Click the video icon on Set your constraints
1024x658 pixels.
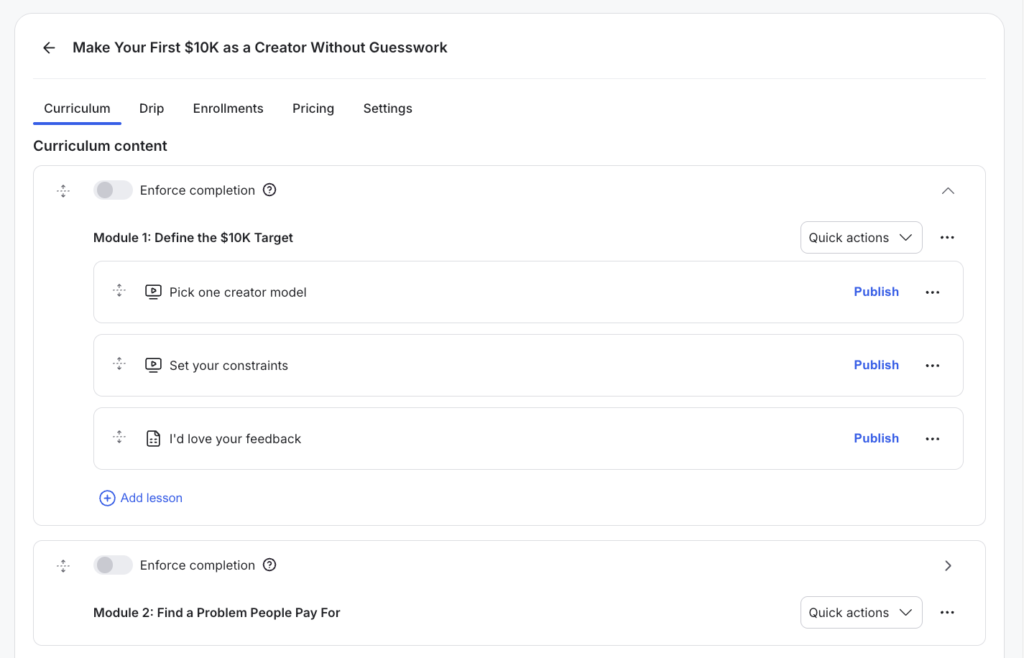pos(153,364)
